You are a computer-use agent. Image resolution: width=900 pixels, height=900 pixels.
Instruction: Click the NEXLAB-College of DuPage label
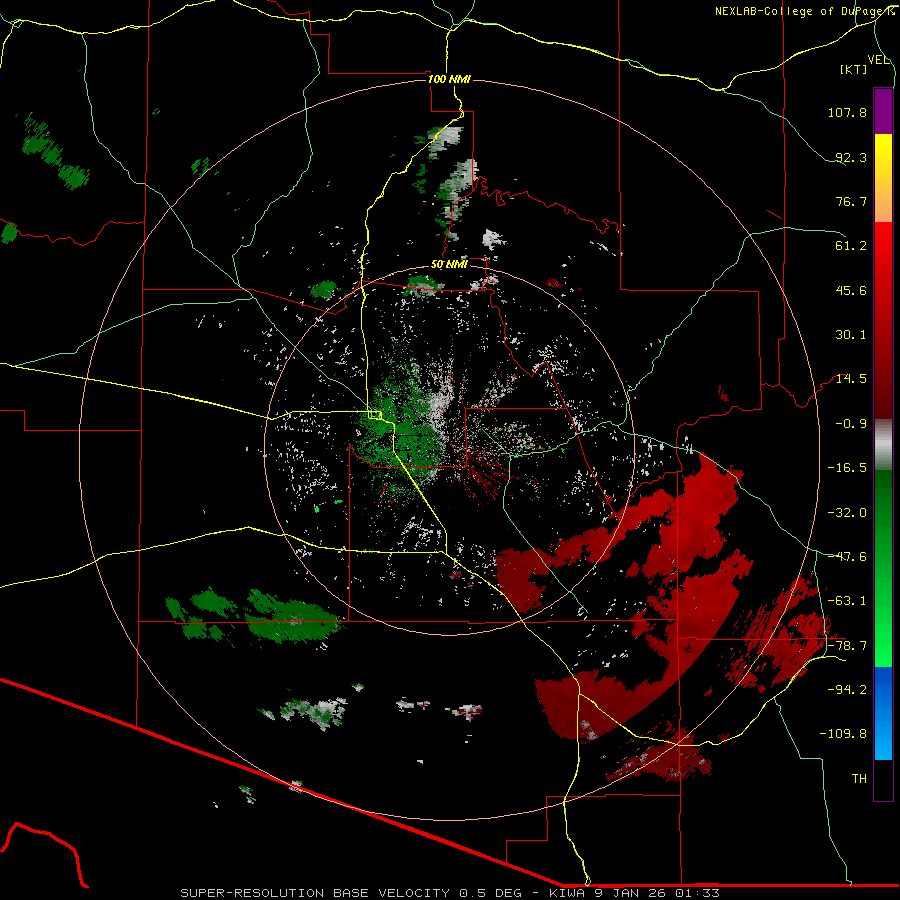point(799,11)
